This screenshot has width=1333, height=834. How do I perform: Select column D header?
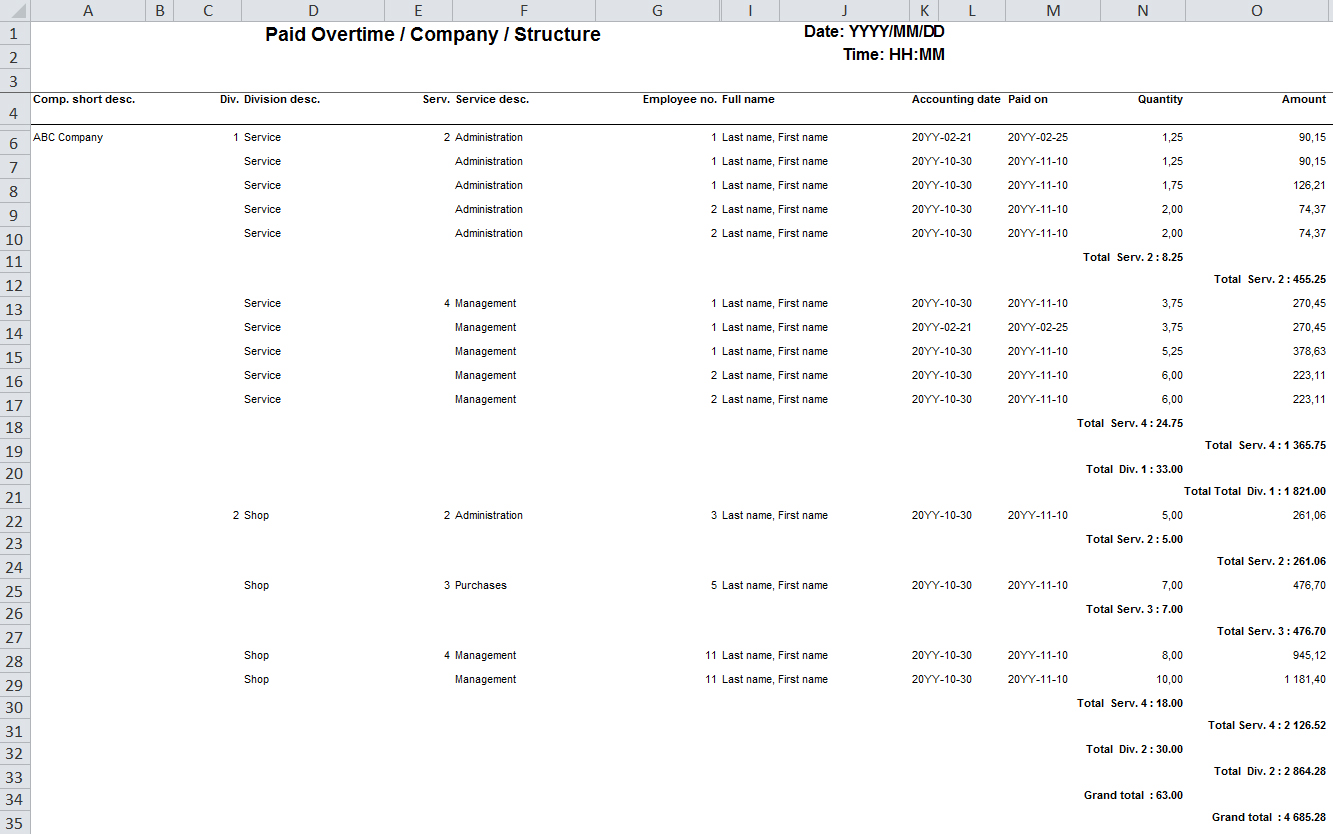click(x=313, y=11)
